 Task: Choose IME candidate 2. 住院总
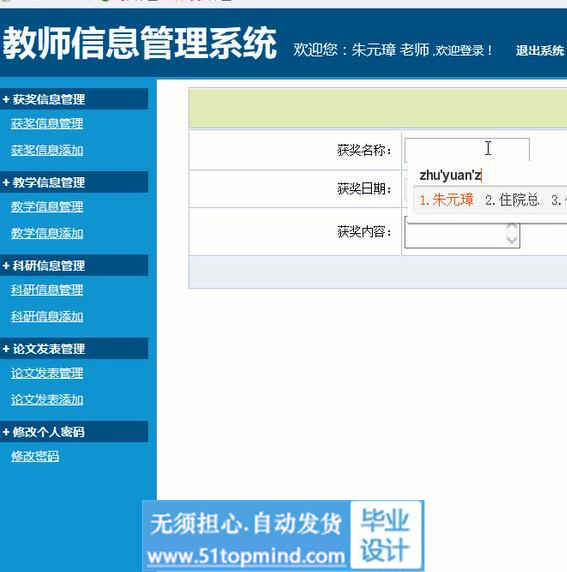click(512, 200)
